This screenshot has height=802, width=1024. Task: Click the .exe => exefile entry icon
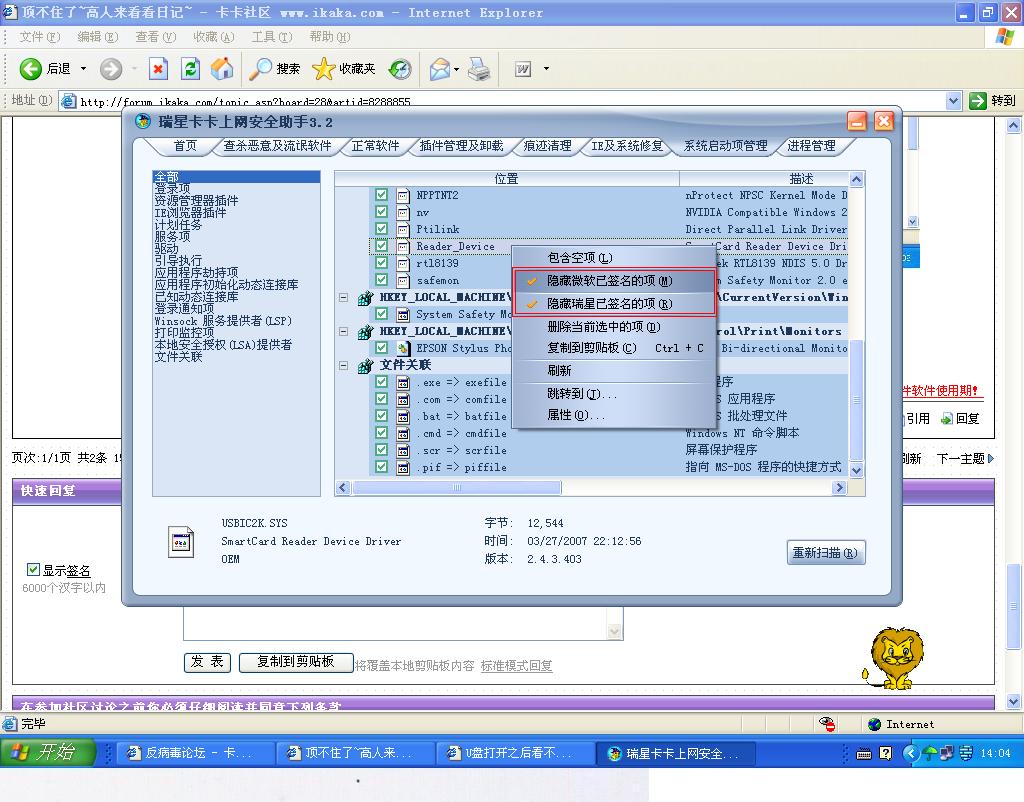click(x=404, y=382)
